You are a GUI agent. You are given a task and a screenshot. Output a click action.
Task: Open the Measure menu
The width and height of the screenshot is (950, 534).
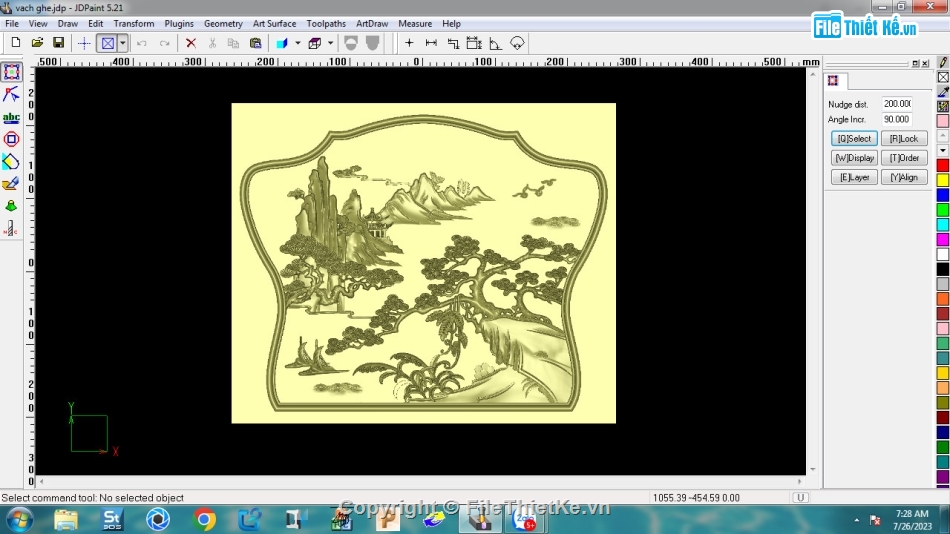coord(415,24)
